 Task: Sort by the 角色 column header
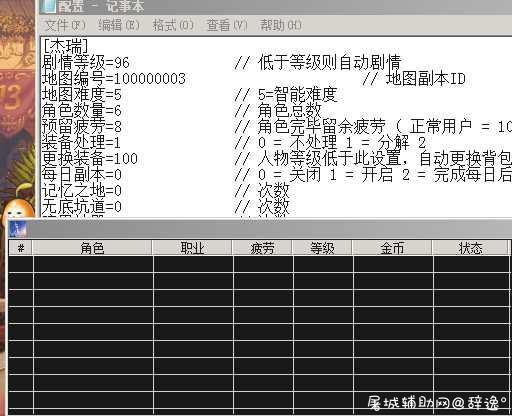coord(92,248)
